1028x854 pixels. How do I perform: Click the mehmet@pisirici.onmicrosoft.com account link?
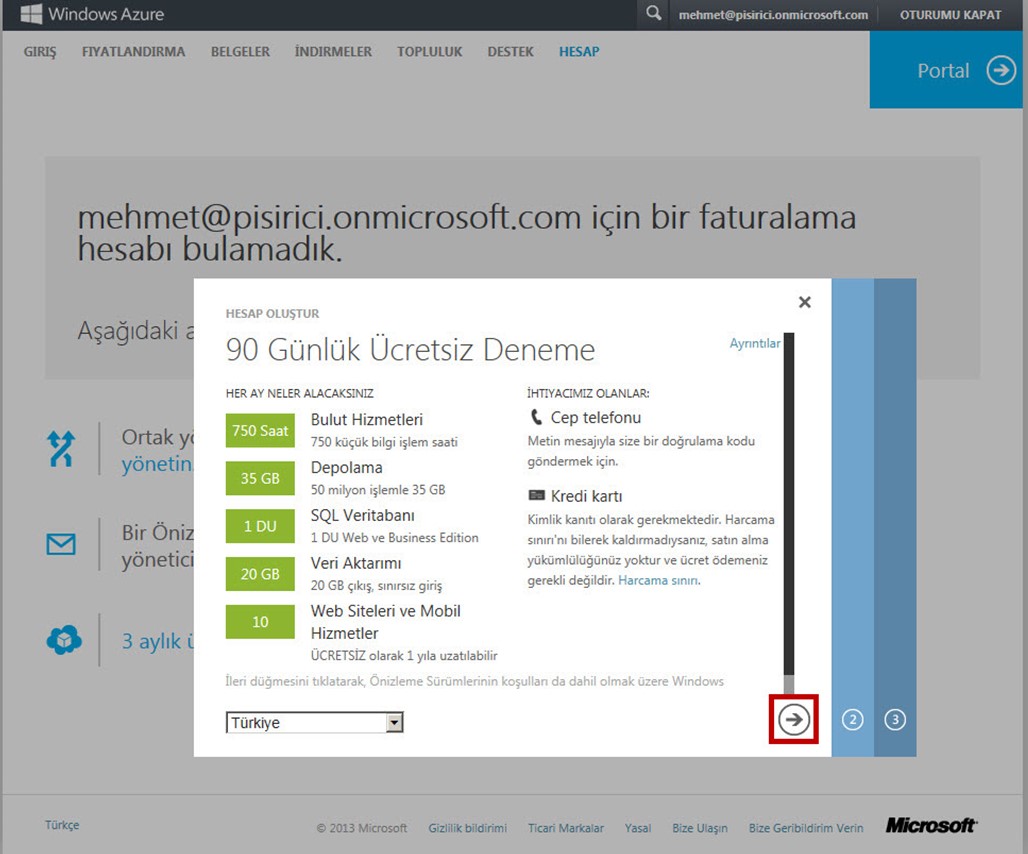tap(773, 15)
